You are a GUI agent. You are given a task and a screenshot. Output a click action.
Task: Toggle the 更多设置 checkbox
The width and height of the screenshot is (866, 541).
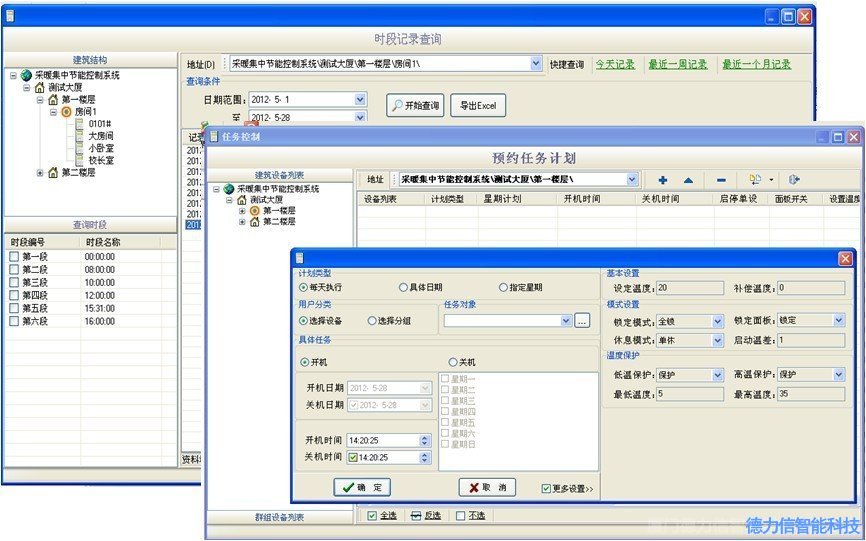point(546,488)
